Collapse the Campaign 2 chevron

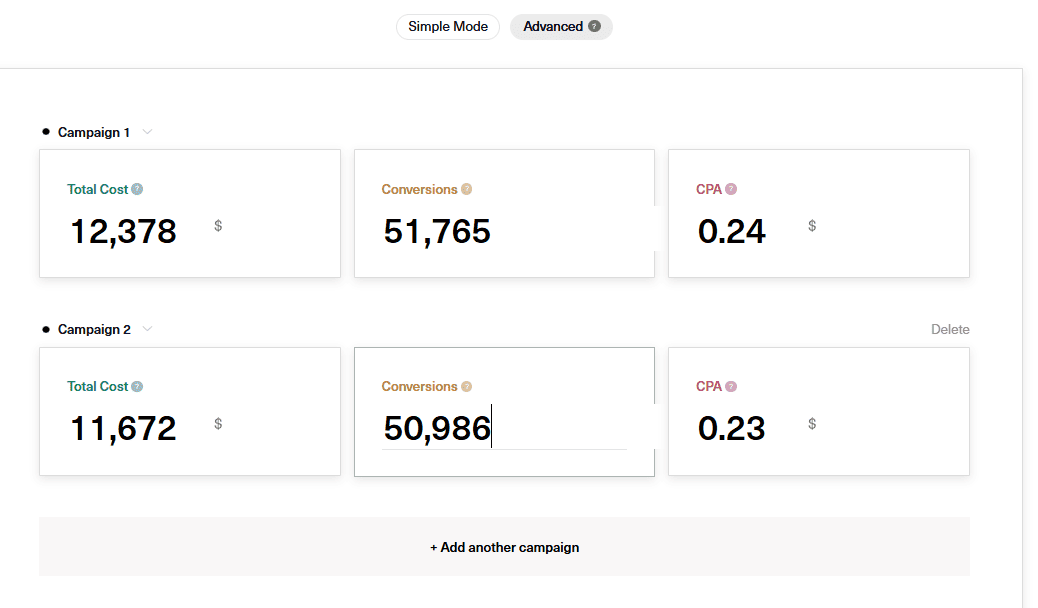click(147, 329)
